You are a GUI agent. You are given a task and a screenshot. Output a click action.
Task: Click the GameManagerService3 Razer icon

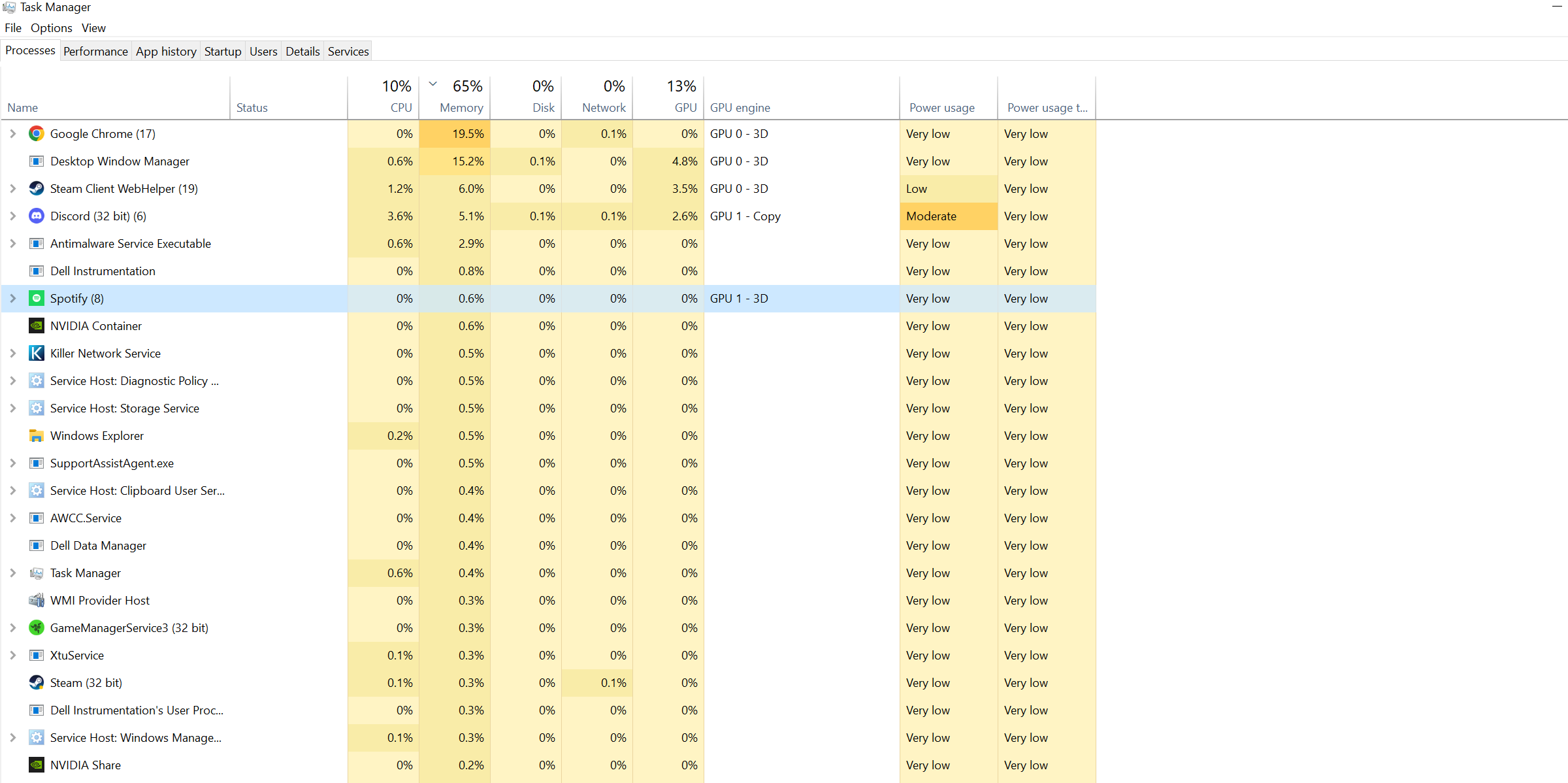tap(37, 628)
